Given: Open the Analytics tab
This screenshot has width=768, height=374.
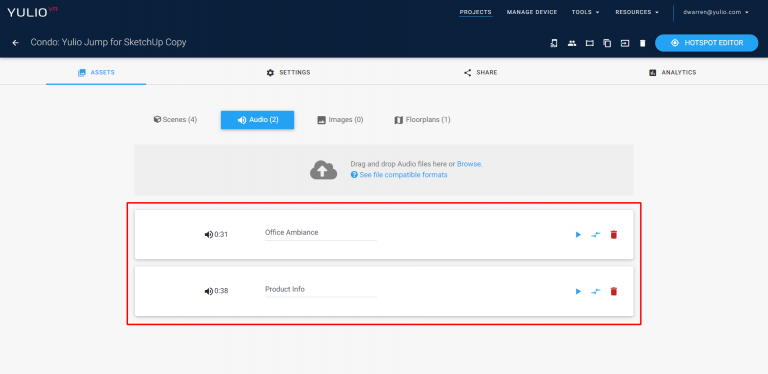Looking at the screenshot, I should (x=672, y=72).
